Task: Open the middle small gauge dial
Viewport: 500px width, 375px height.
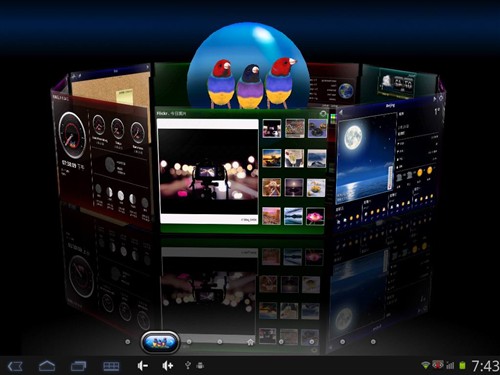Action: (x=117, y=128)
